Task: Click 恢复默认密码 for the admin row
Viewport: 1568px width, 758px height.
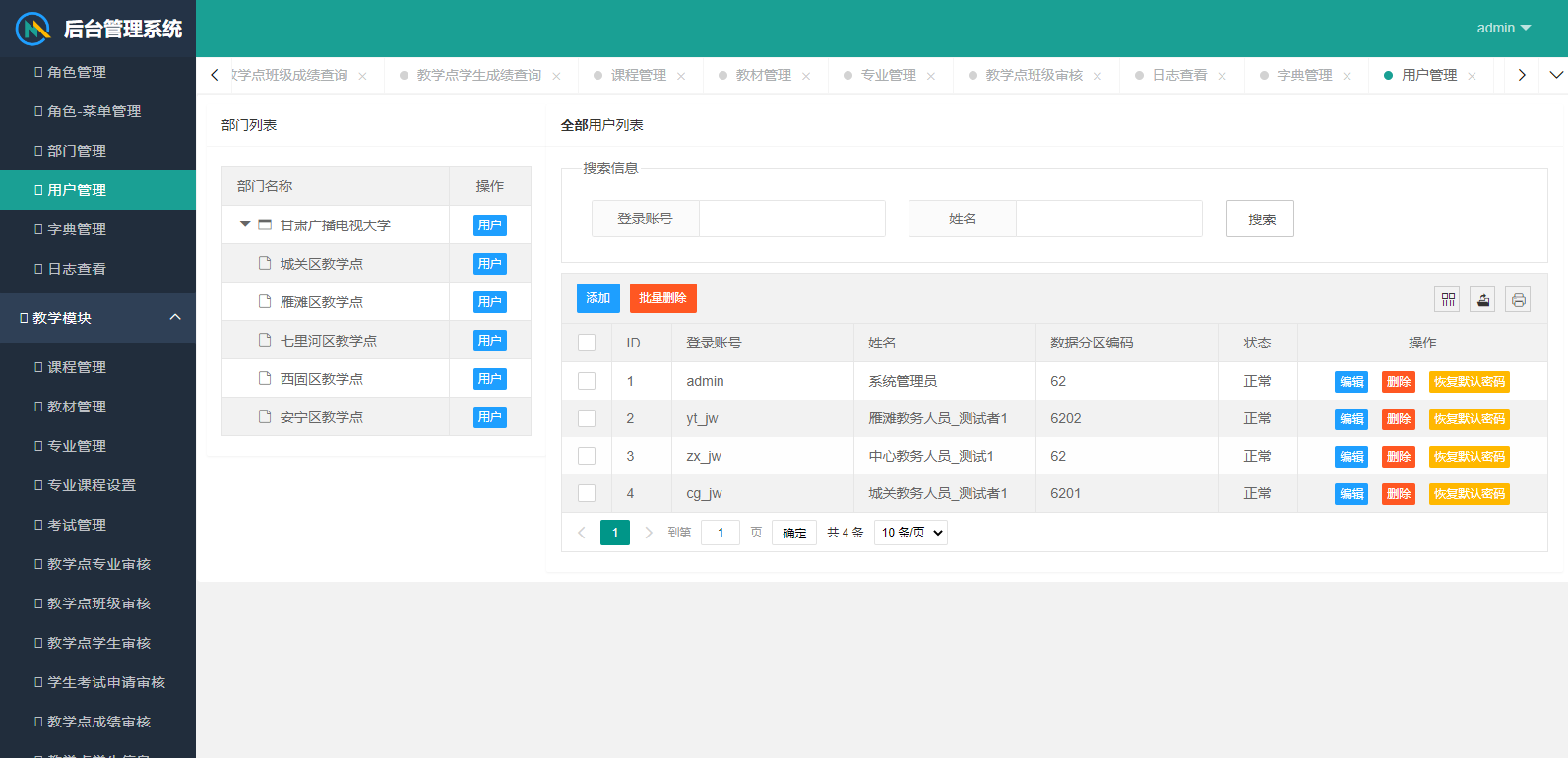Action: [x=1470, y=382]
